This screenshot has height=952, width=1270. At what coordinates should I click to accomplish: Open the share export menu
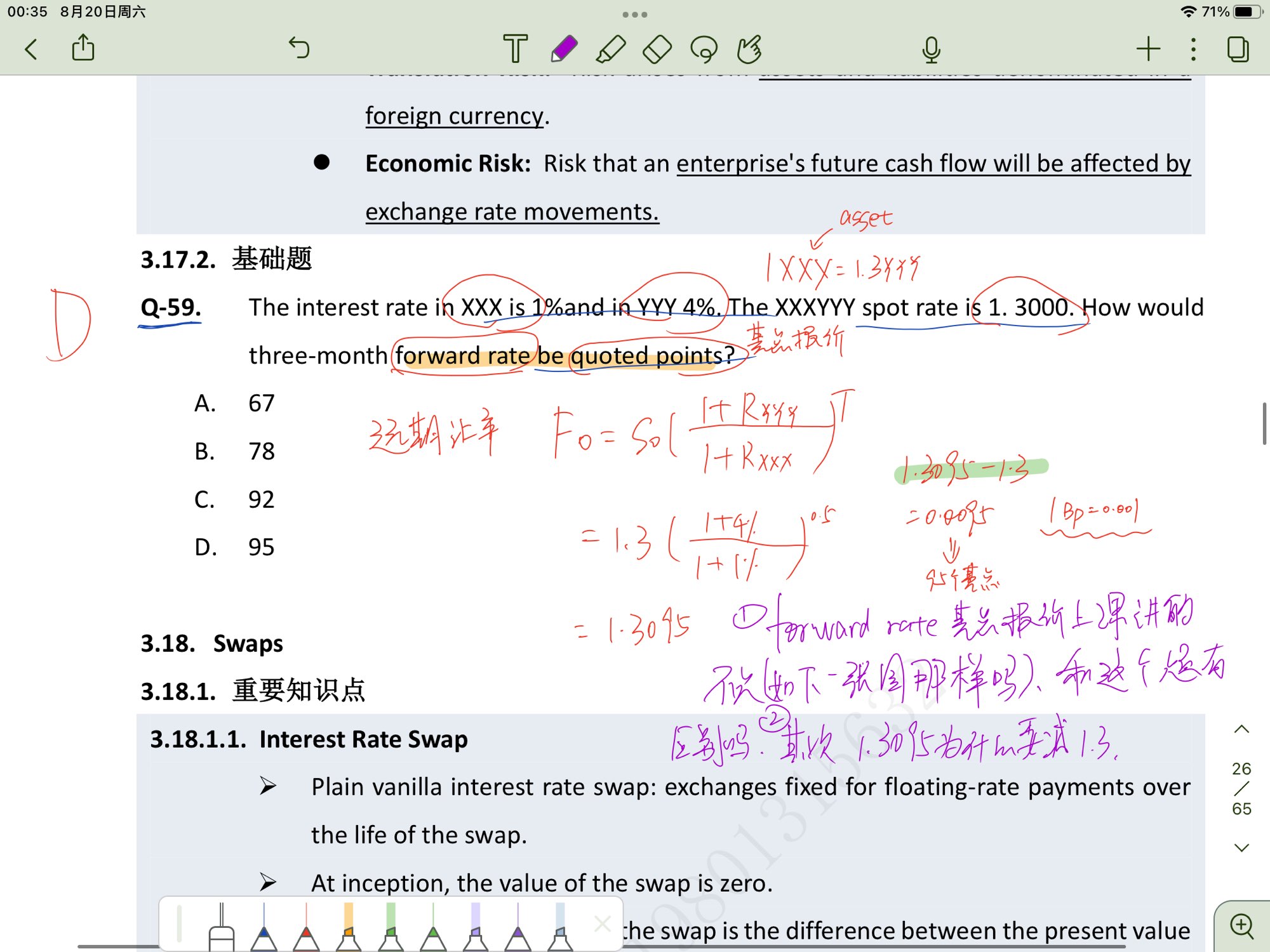tap(83, 48)
